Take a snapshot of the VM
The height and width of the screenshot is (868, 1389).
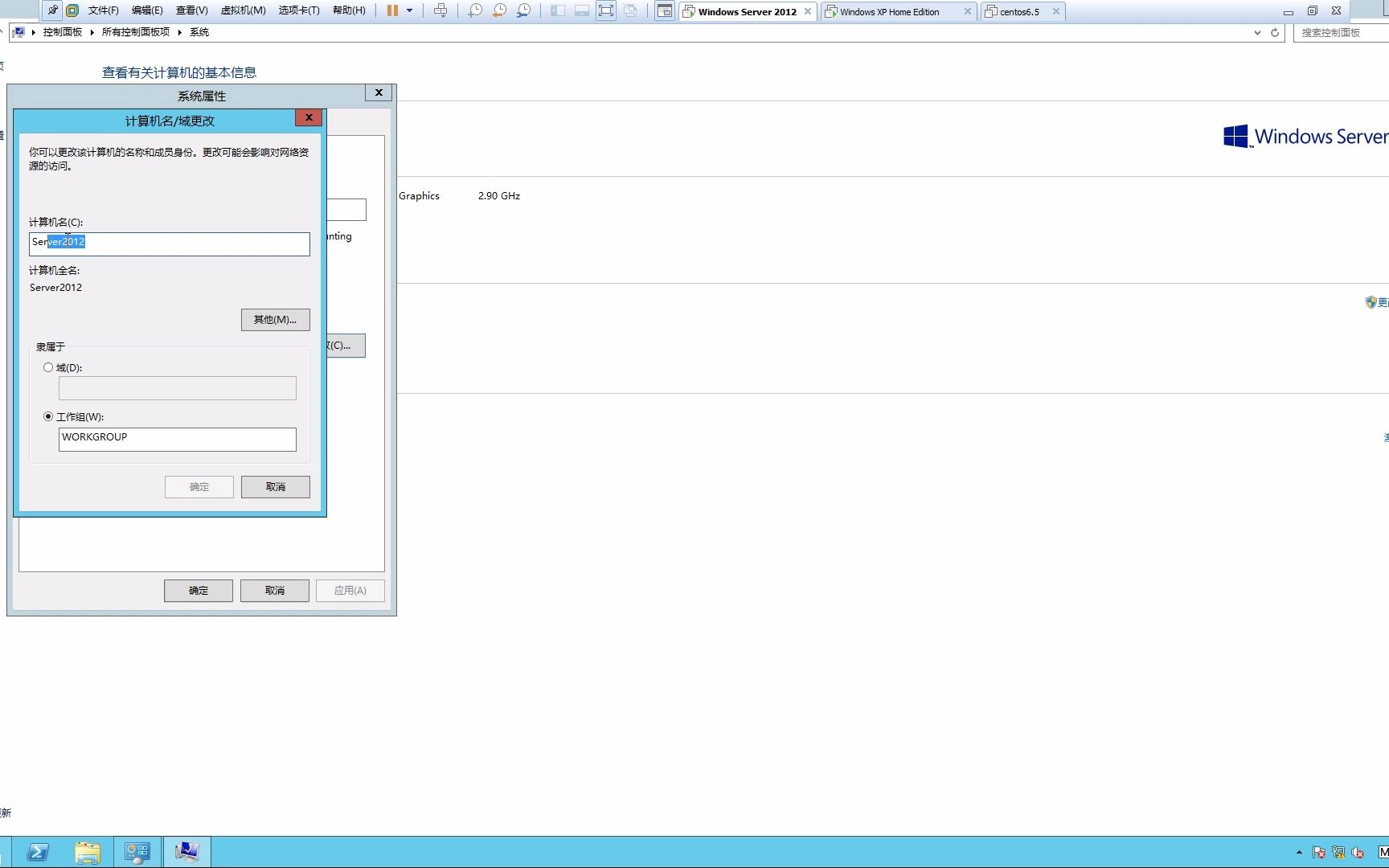[475, 10]
